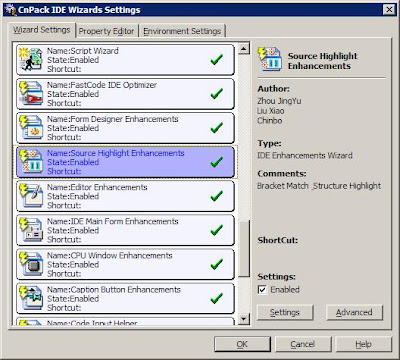Click the Settings button
400x360 pixels.
click(285, 313)
